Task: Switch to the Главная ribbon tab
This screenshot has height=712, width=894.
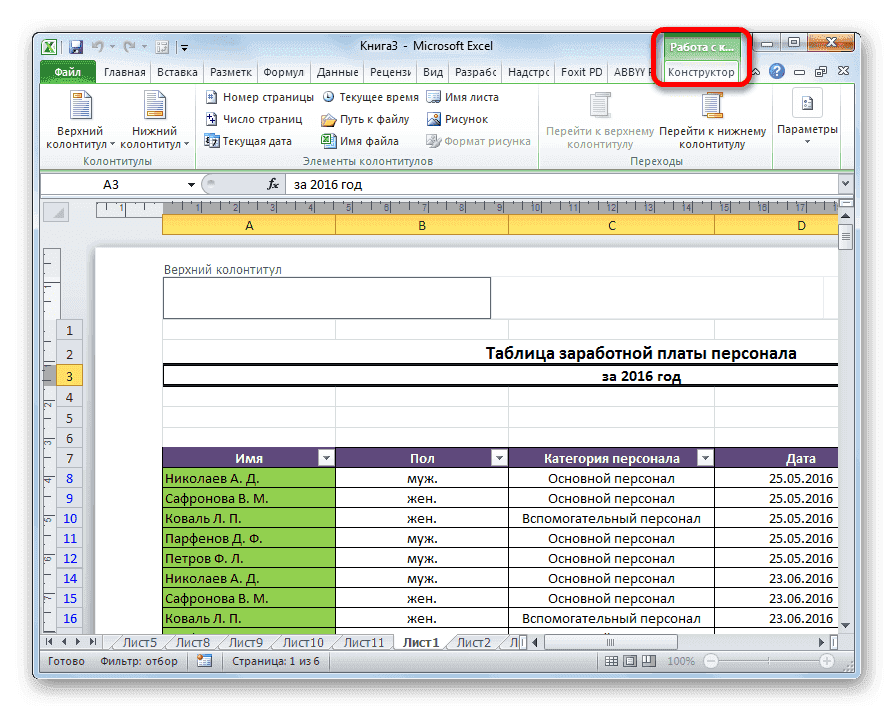Action: 125,71
